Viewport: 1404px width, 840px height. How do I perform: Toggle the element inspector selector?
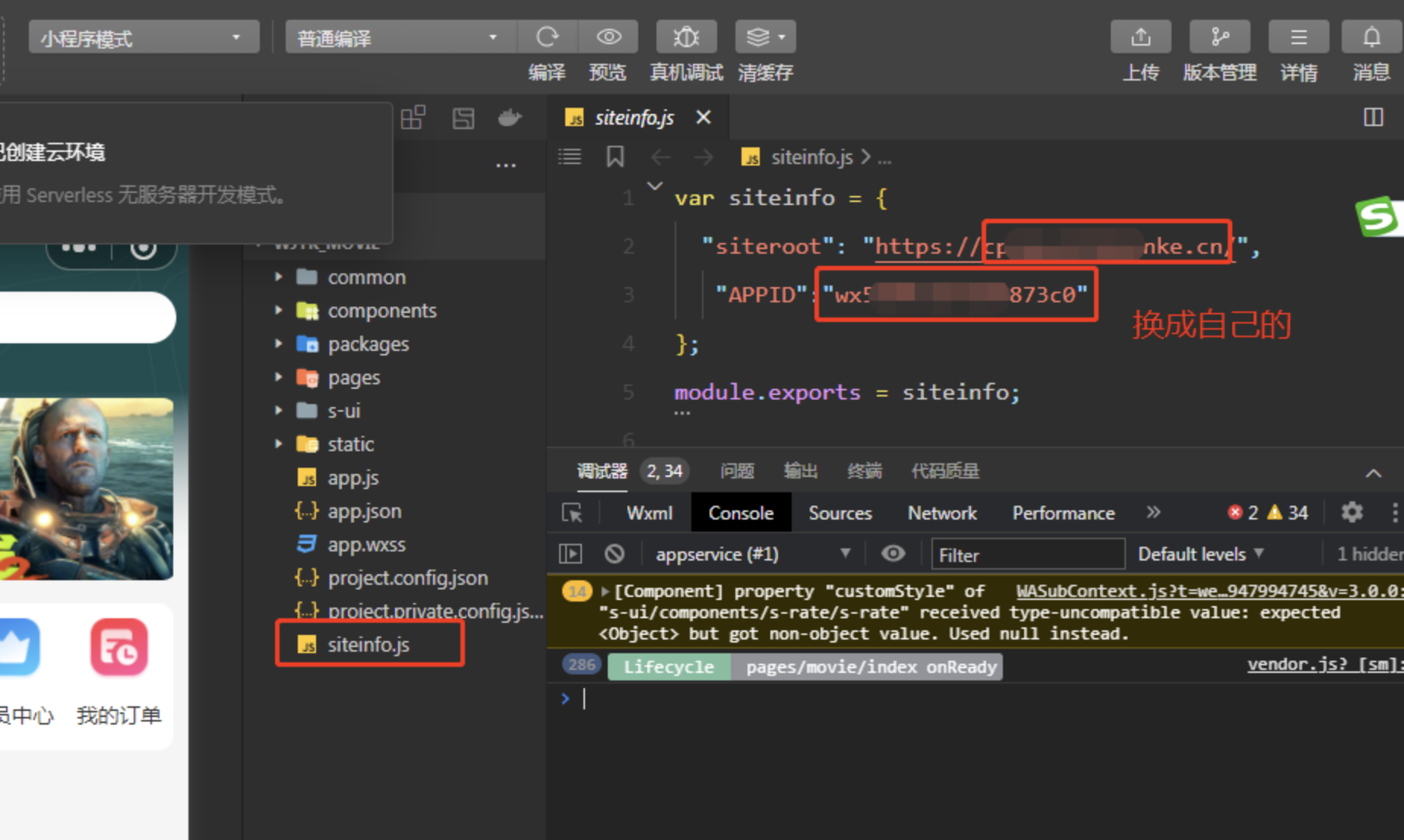572,513
